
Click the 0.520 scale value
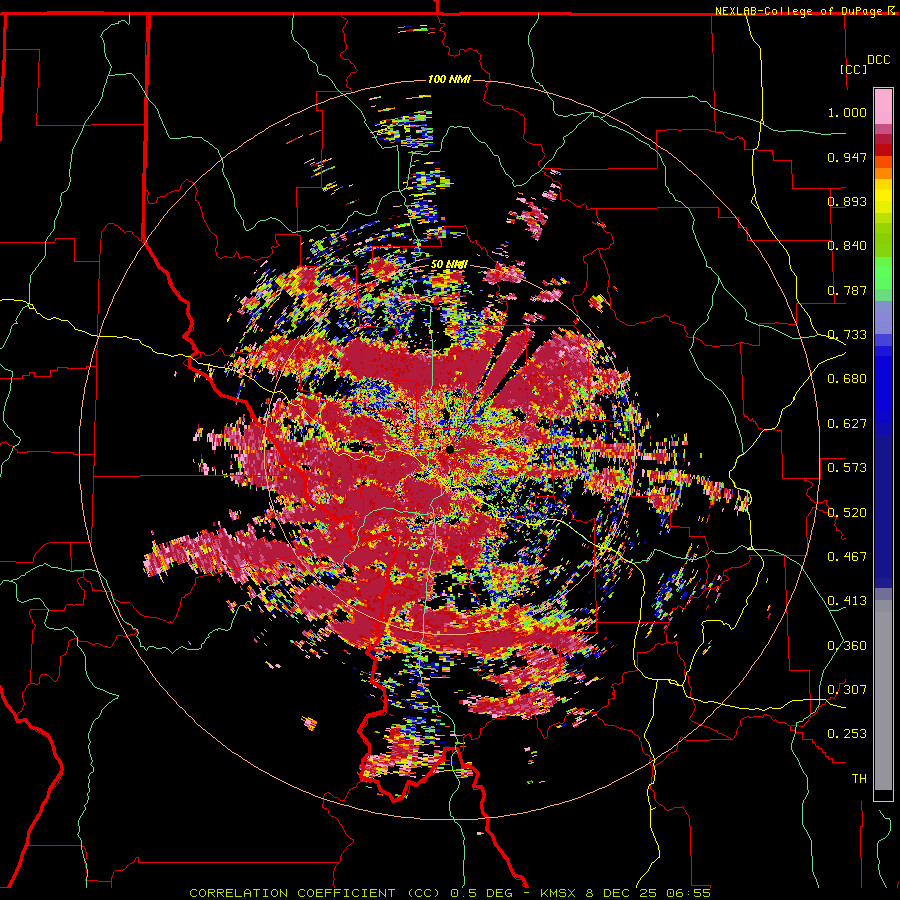847,513
